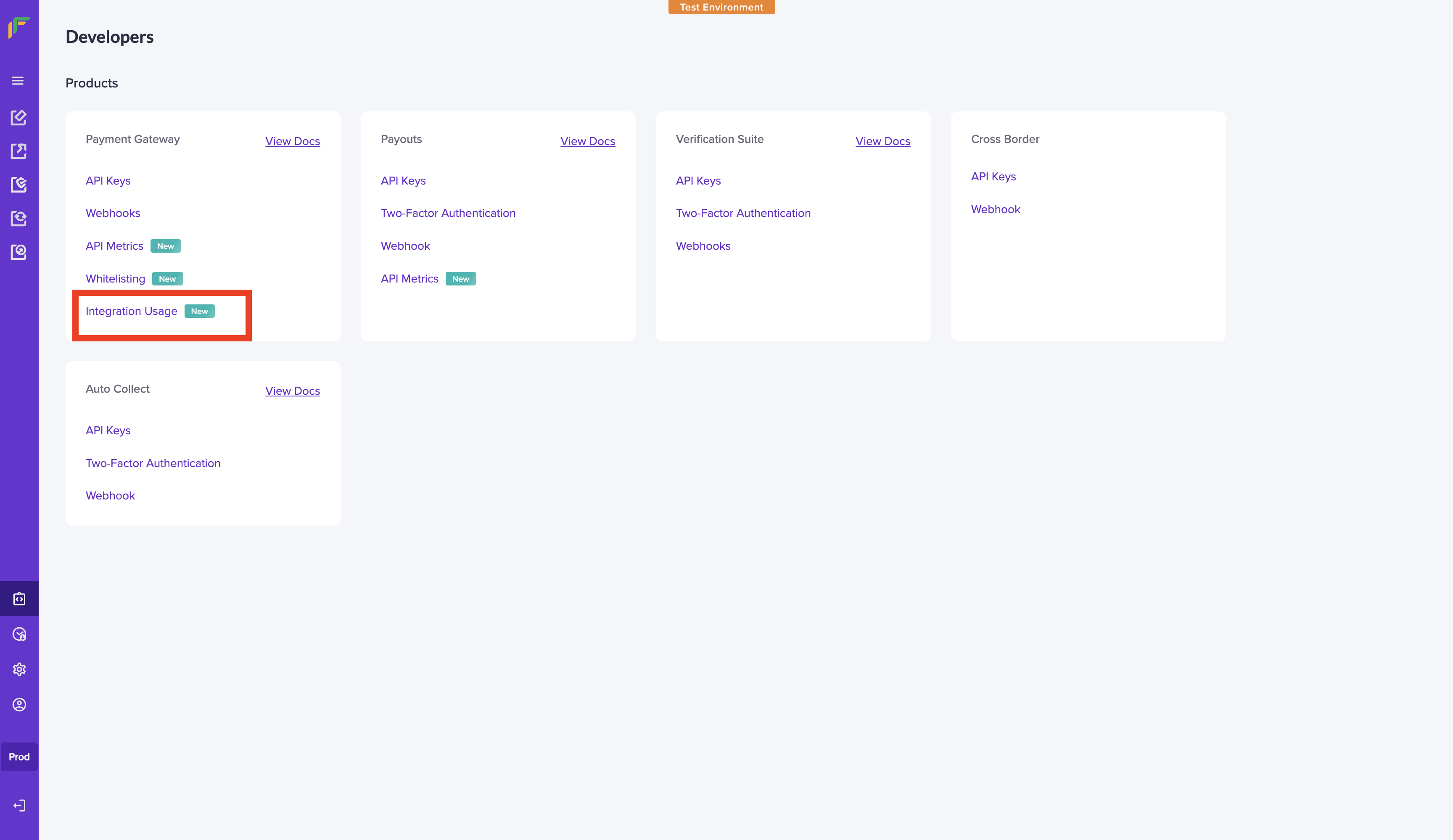Image resolution: width=1453 pixels, height=840 pixels.
Task: Open Whitelisting in Payment Gateway
Action: tap(115, 279)
